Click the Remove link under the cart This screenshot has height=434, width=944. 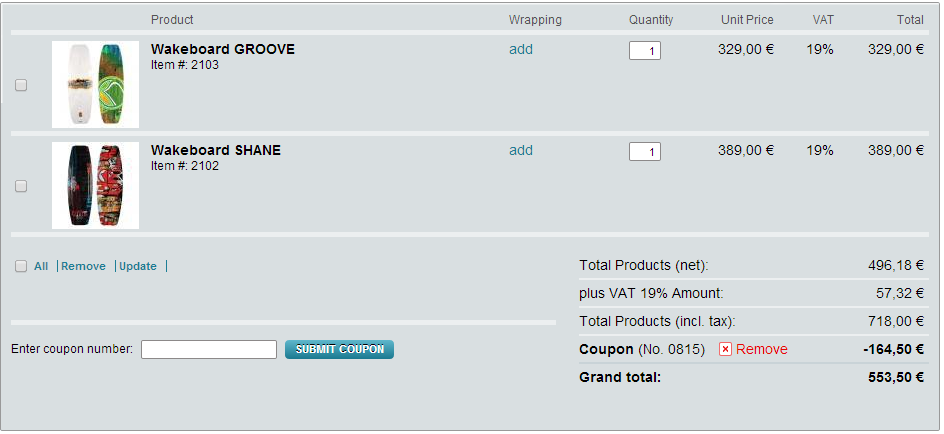coord(83,266)
